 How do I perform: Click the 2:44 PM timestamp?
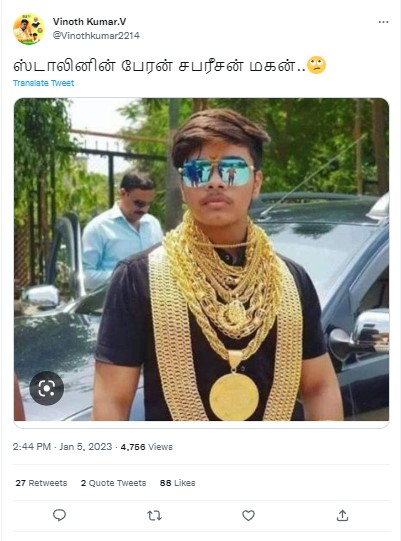pyautogui.click(x=32, y=447)
